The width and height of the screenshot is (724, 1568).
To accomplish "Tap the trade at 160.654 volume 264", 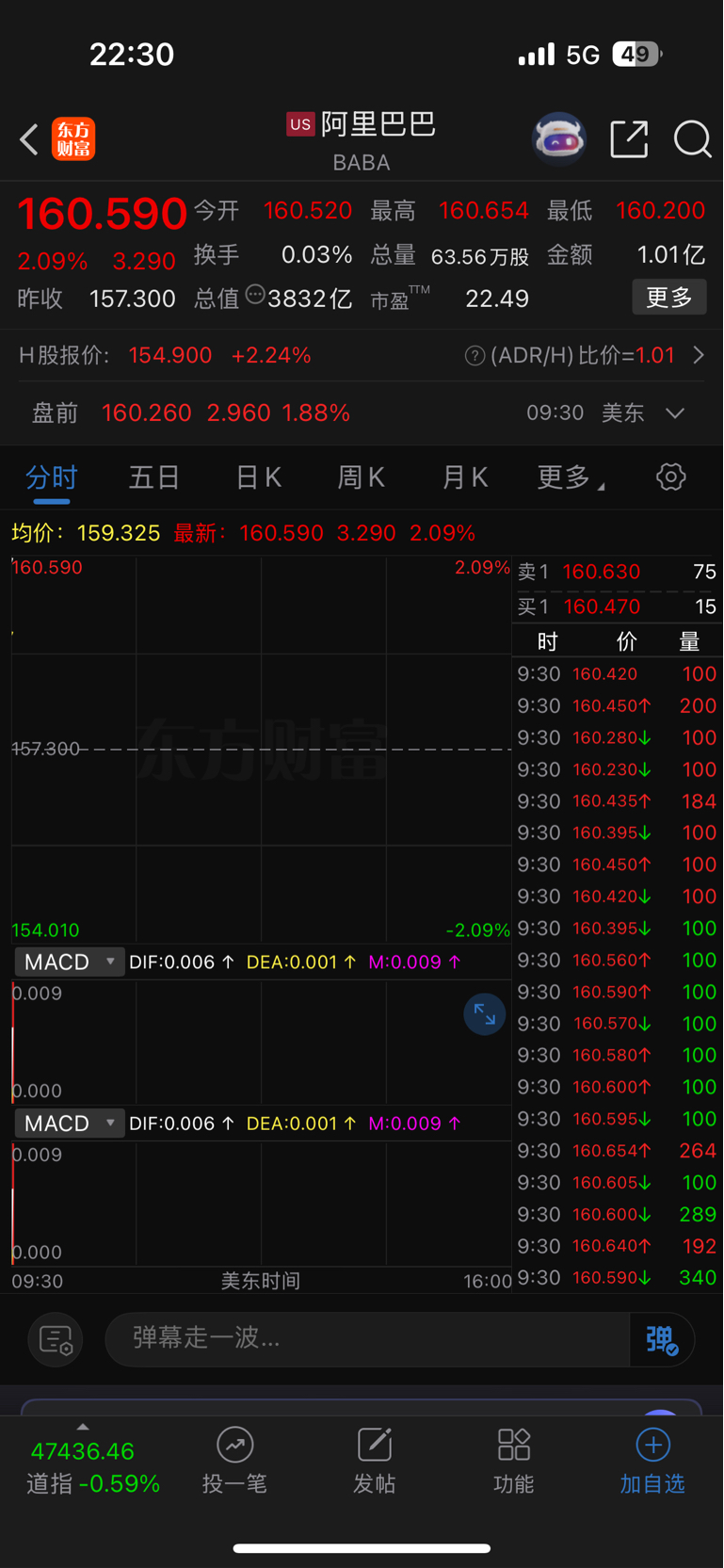I will (x=617, y=1151).
